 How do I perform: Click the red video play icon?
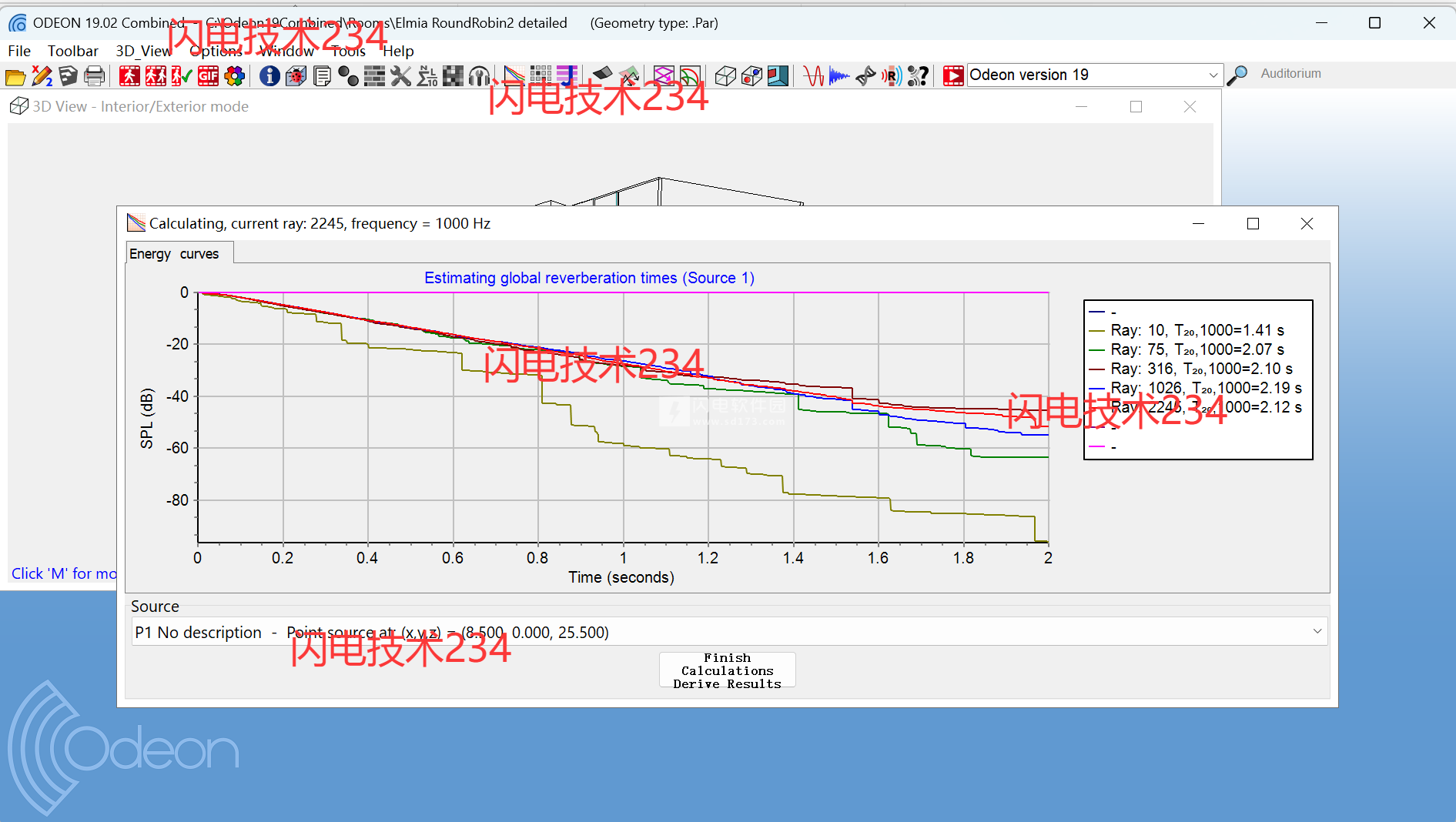coord(953,75)
